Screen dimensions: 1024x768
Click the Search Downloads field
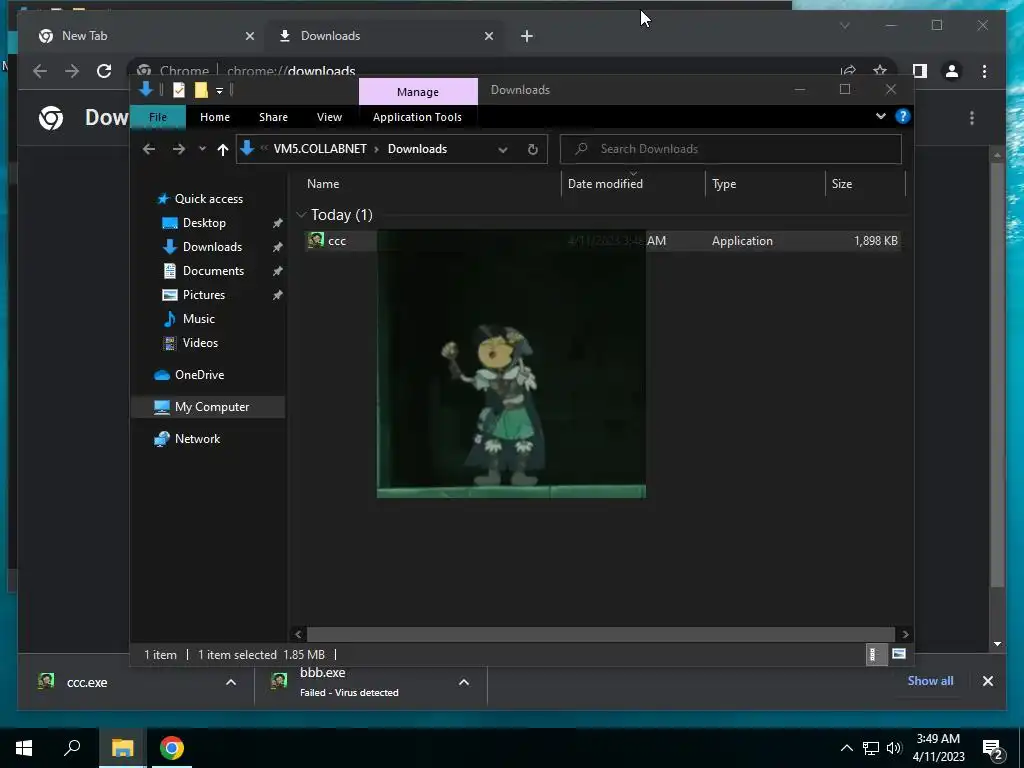pos(731,149)
